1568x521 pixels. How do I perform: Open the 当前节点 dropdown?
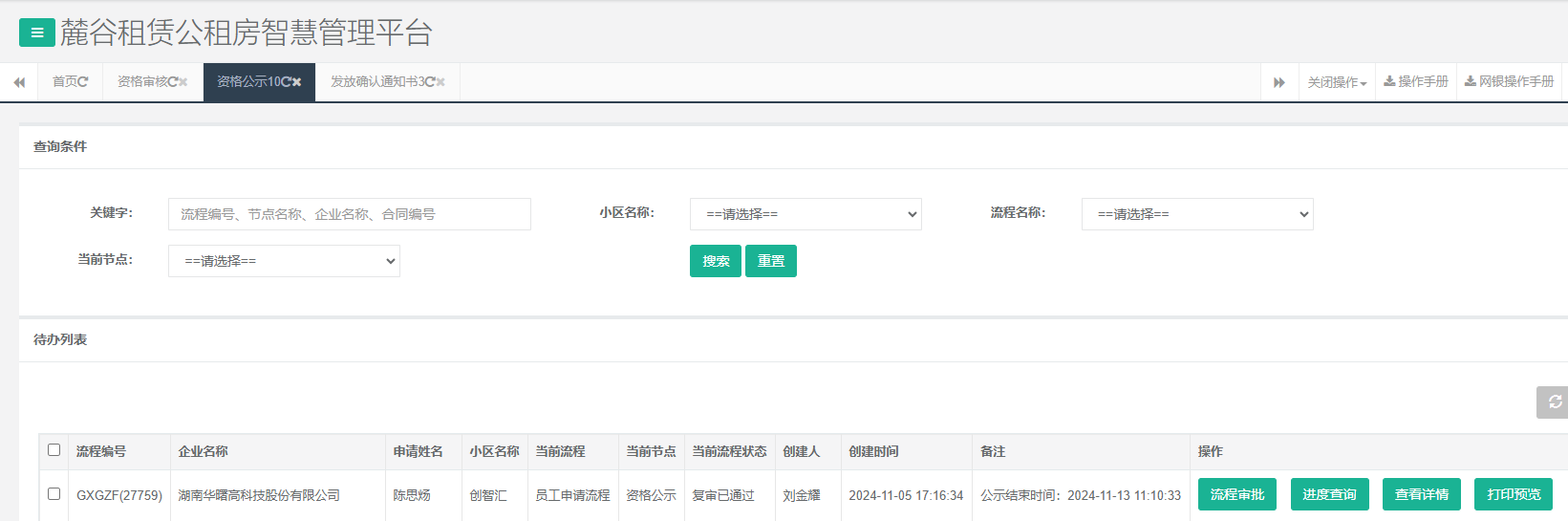point(284,261)
